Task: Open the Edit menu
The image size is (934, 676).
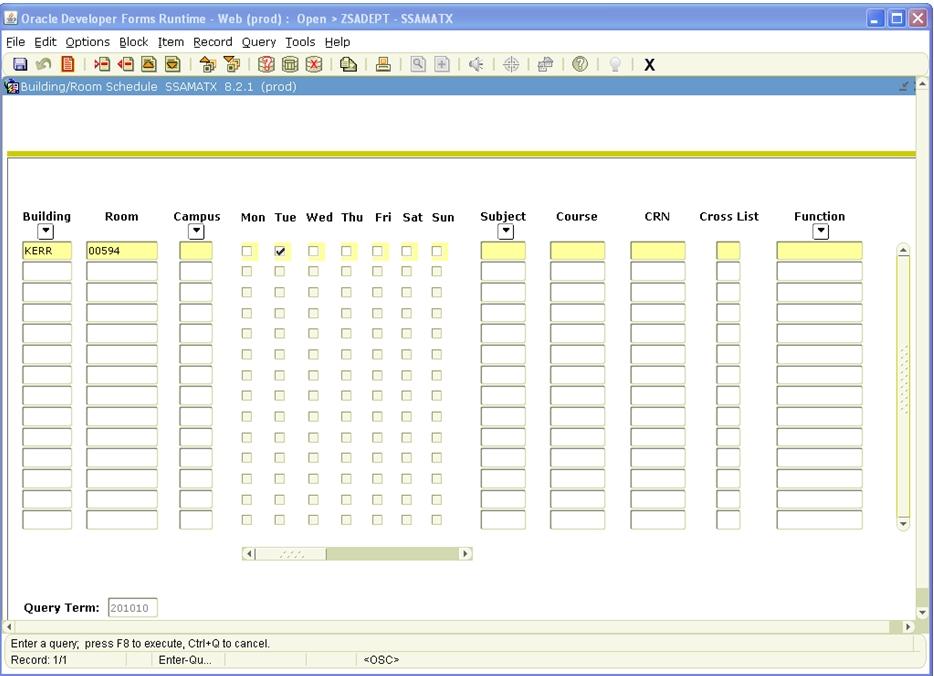Action: point(45,42)
